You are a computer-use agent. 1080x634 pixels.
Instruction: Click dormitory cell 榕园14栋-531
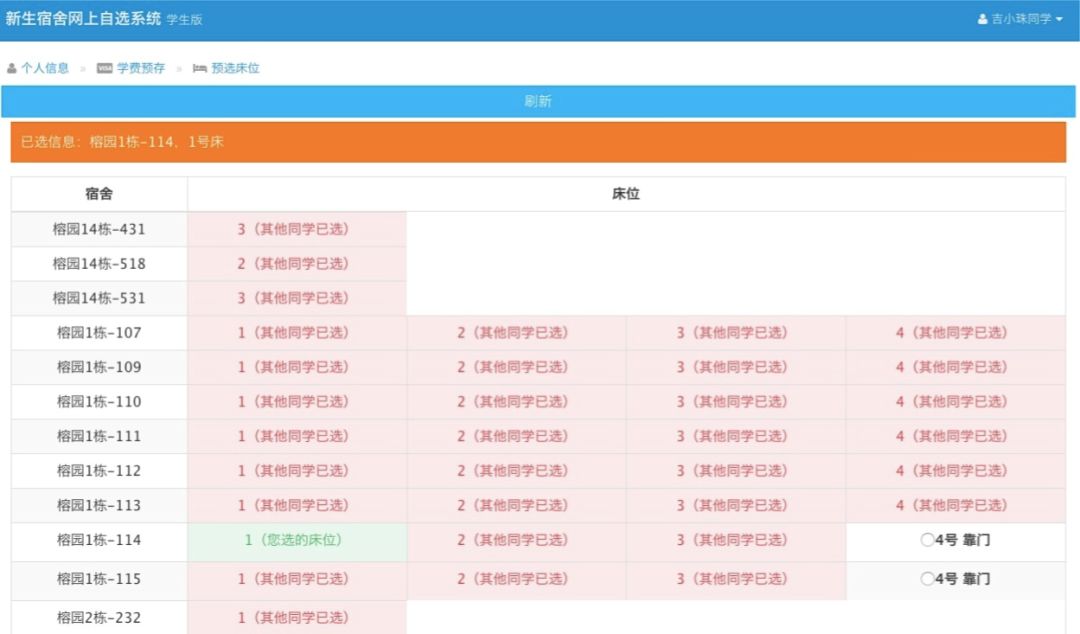[x=99, y=298]
